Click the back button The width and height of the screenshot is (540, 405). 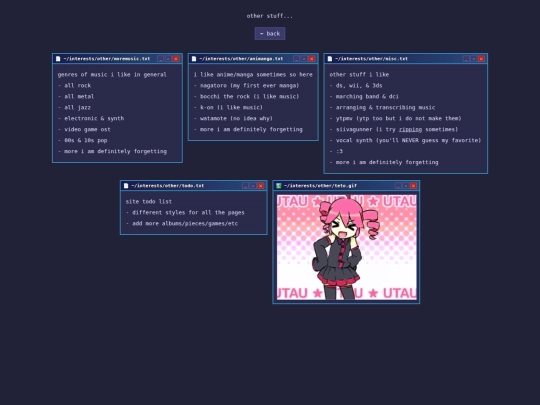pos(270,33)
